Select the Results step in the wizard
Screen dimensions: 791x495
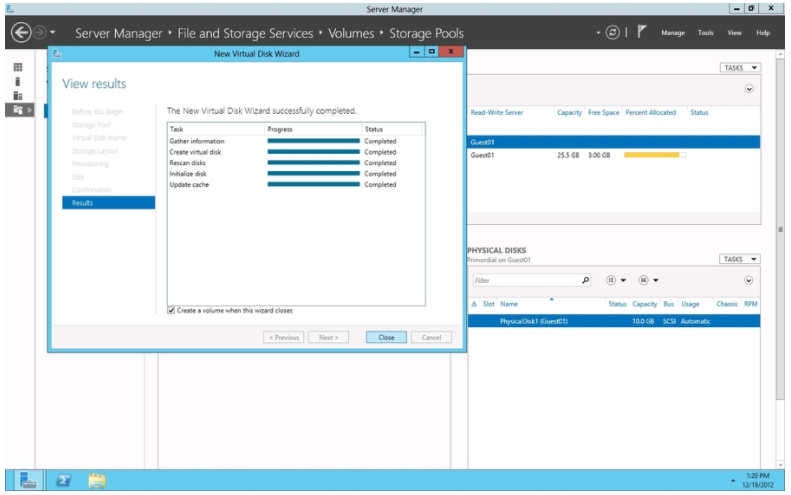108,202
